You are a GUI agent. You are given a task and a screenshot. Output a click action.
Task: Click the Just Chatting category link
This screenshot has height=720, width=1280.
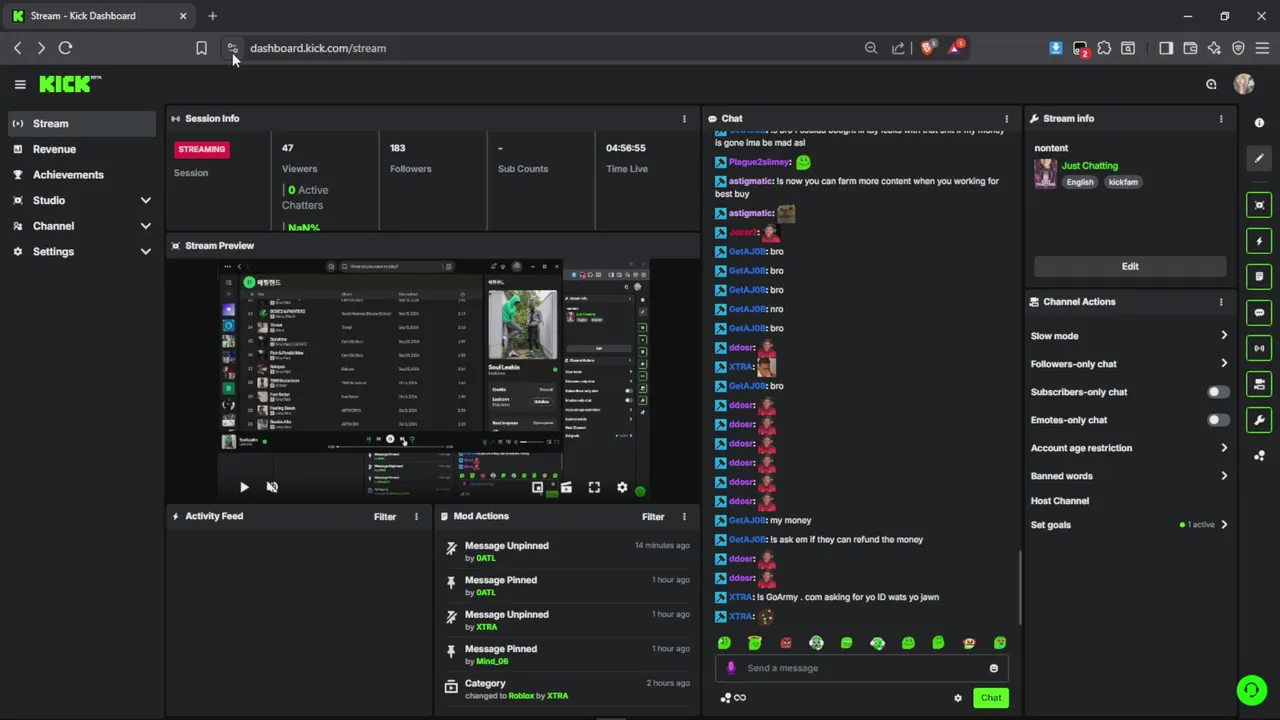tap(1090, 166)
